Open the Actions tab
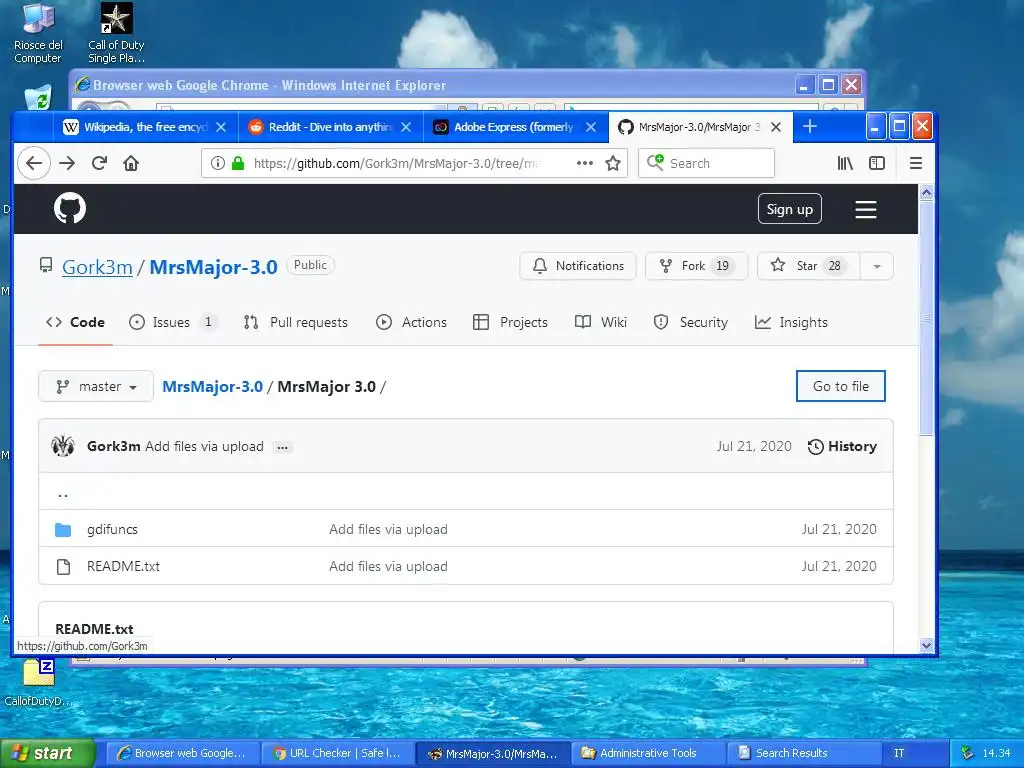 coord(411,322)
